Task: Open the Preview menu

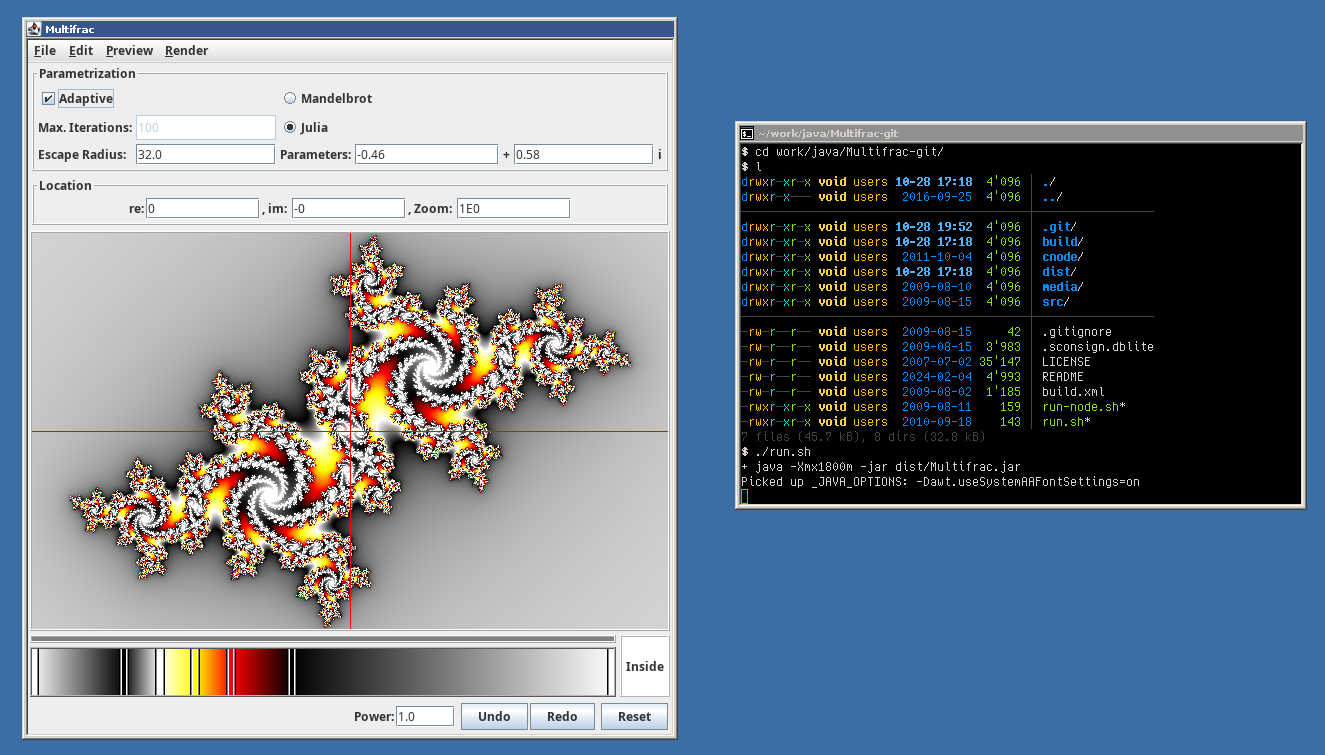Action: coord(129,51)
